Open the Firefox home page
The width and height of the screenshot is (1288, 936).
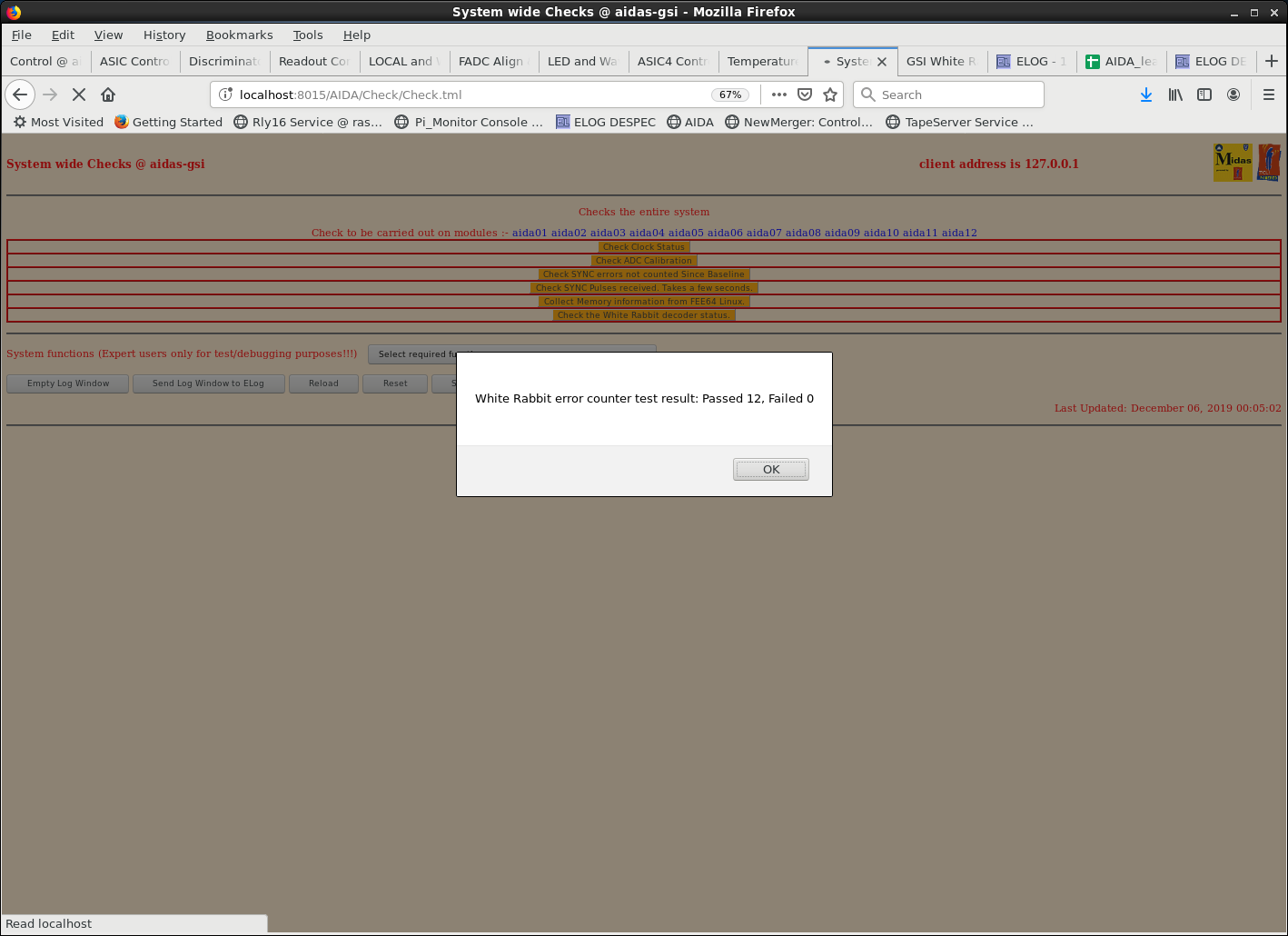[108, 95]
